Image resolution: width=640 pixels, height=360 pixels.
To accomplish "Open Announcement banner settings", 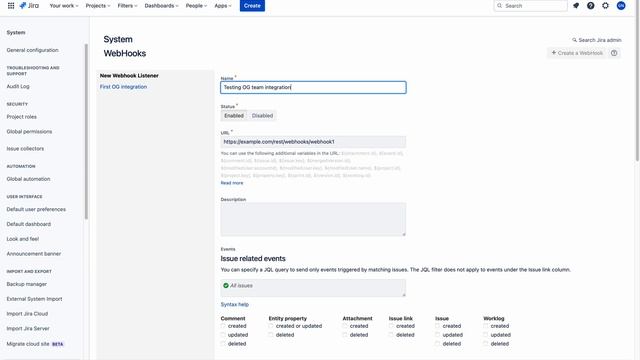I will pos(34,254).
